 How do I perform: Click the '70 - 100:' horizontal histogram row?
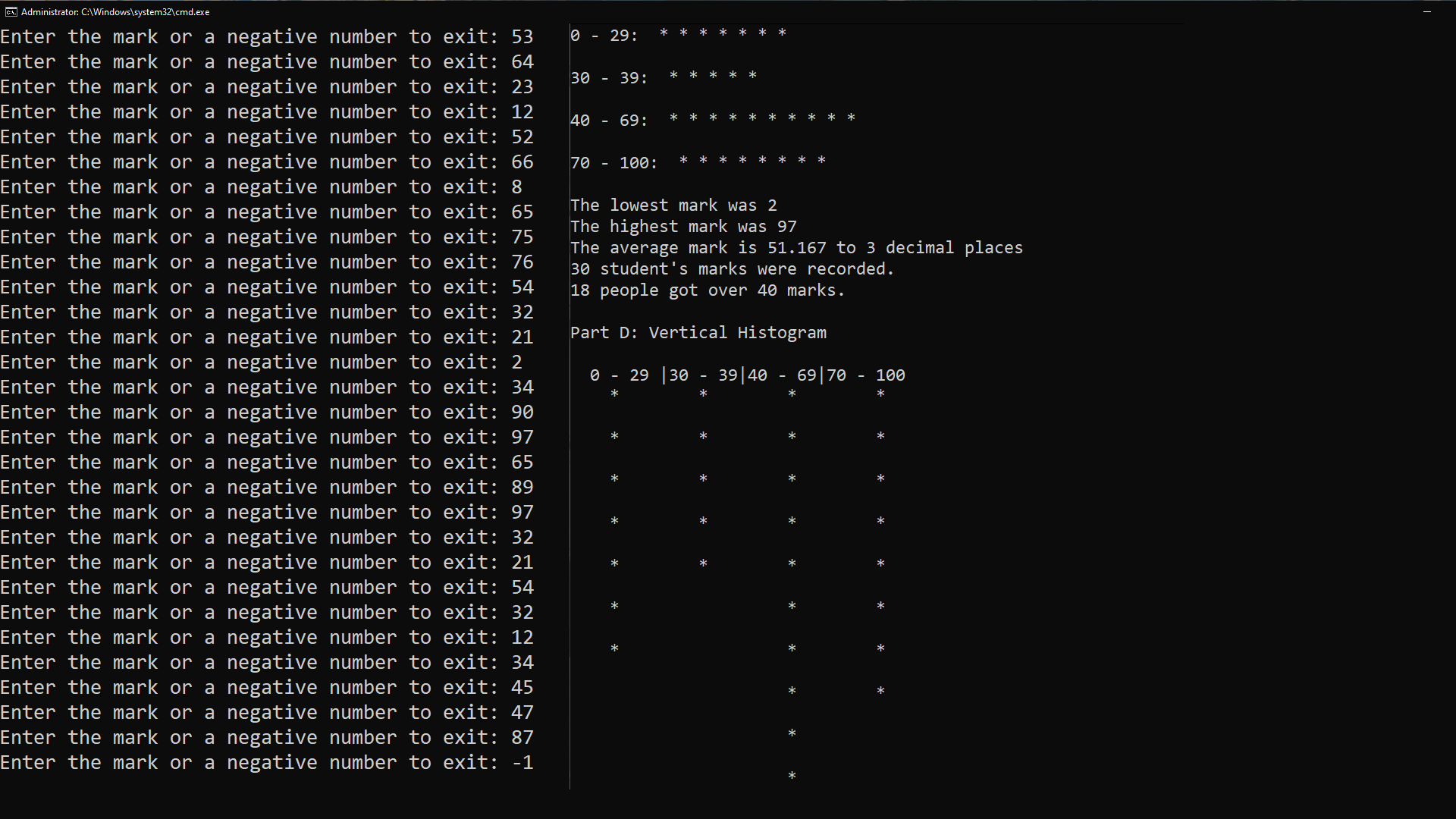[x=698, y=162]
